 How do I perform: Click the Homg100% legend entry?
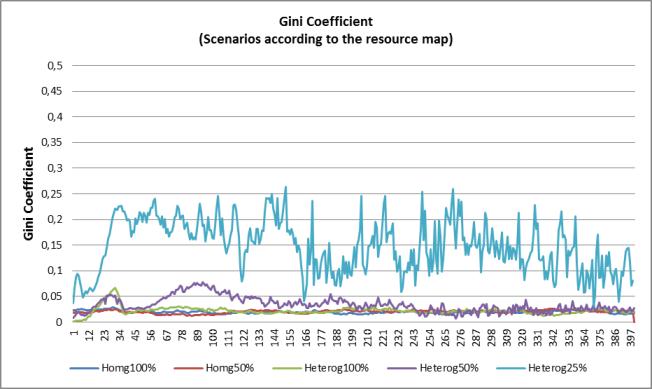point(113,368)
